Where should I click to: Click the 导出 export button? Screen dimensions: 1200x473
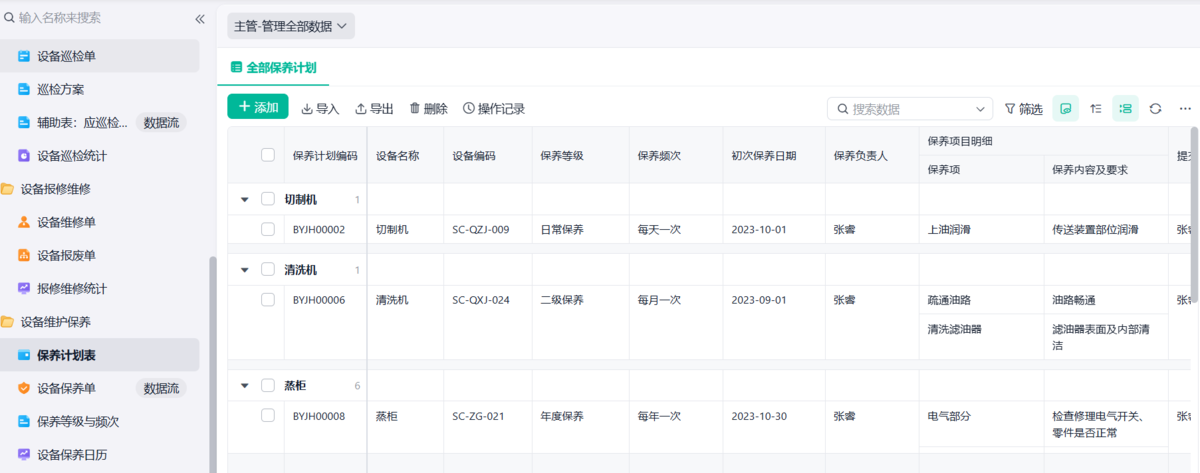[x=374, y=108]
